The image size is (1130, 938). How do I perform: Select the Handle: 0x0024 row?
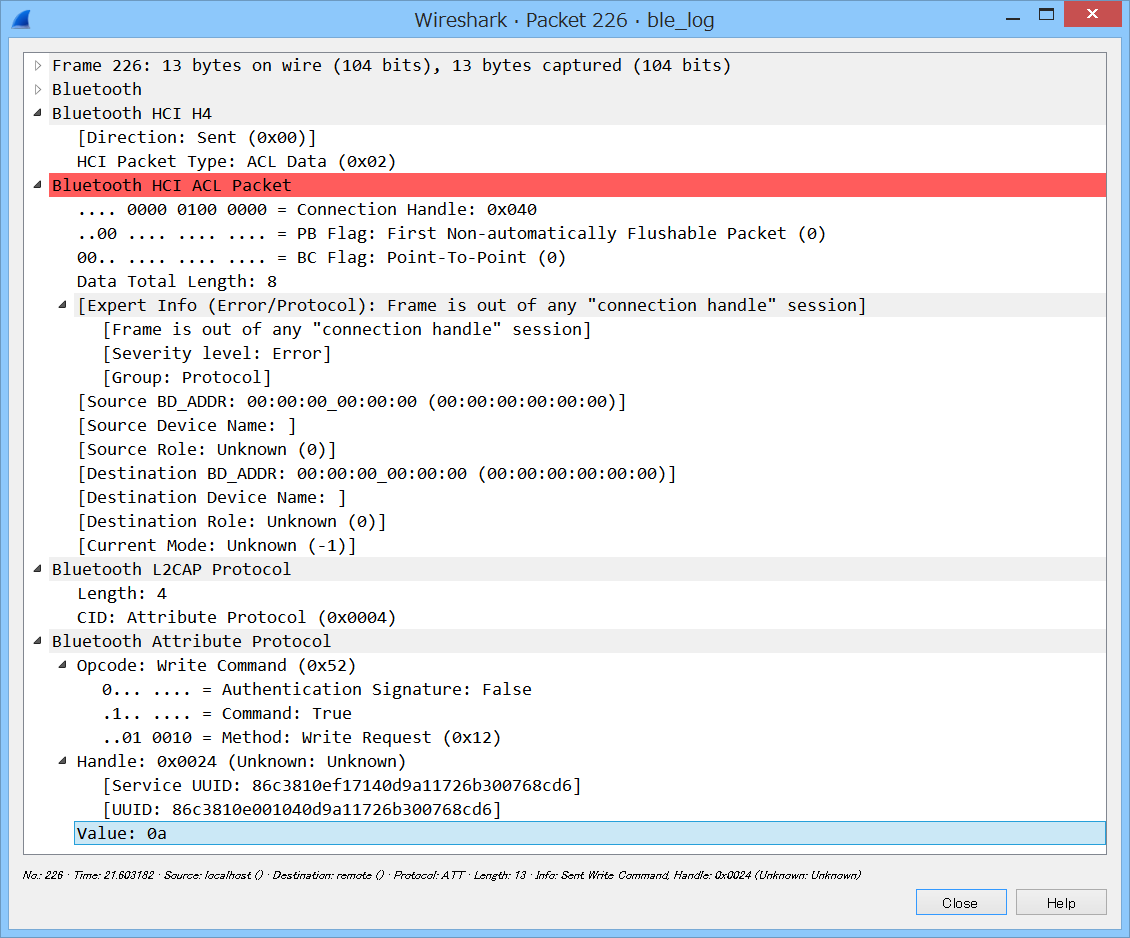coord(590,761)
